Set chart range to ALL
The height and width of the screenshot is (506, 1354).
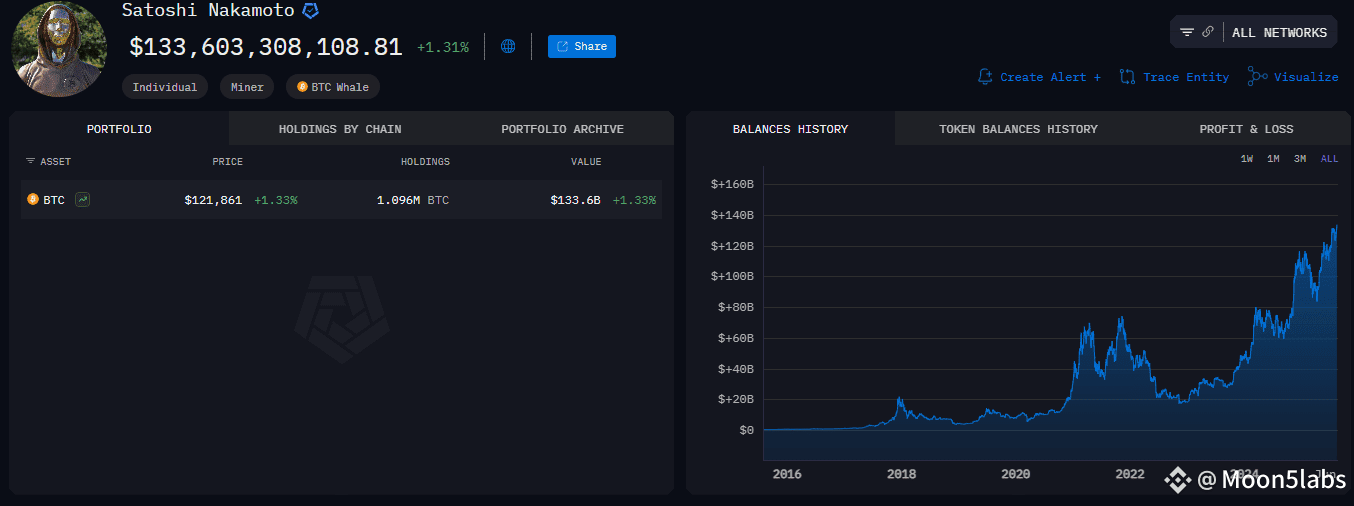pyautogui.click(x=1329, y=159)
